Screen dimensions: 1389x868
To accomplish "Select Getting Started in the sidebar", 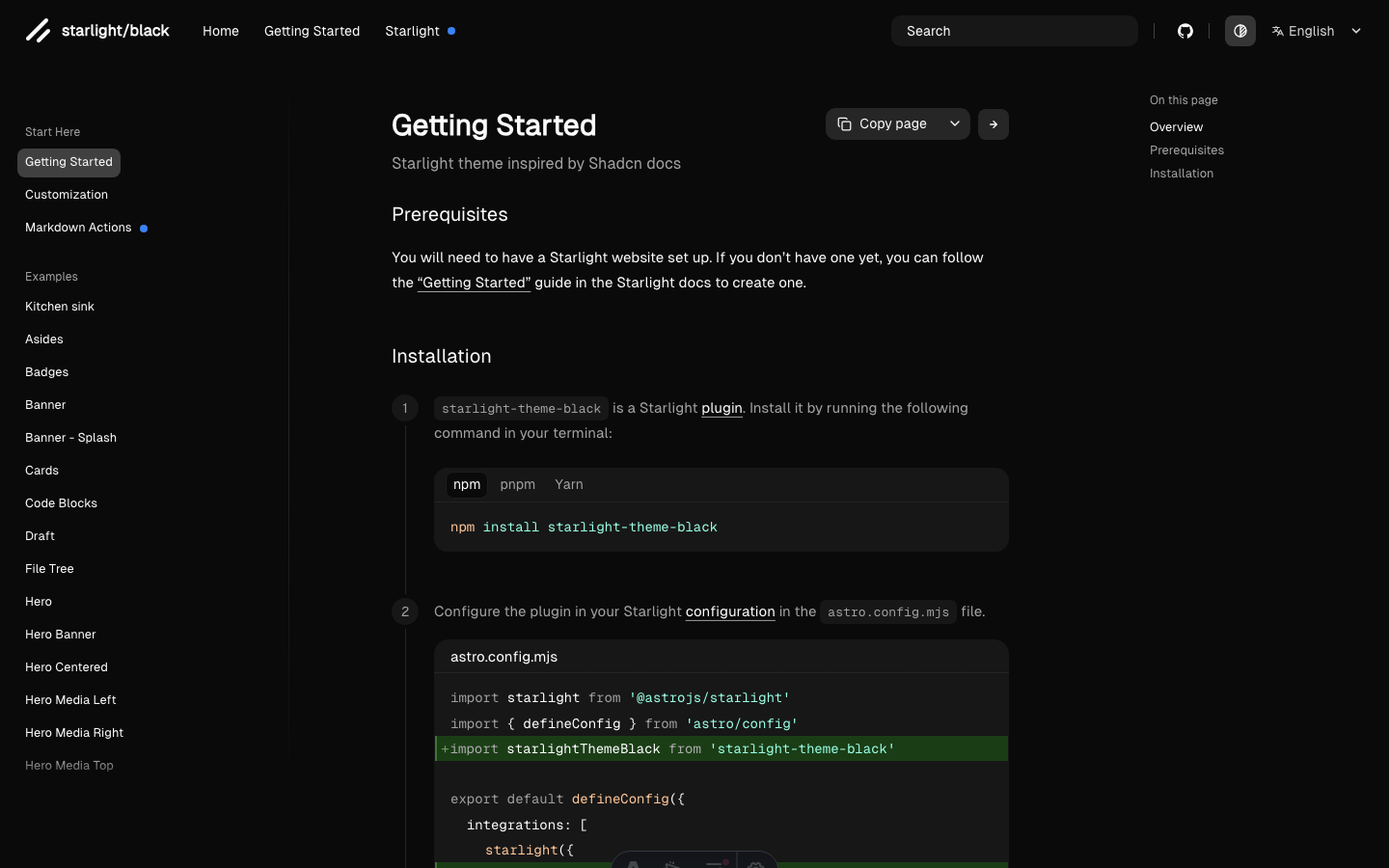I will tap(68, 162).
